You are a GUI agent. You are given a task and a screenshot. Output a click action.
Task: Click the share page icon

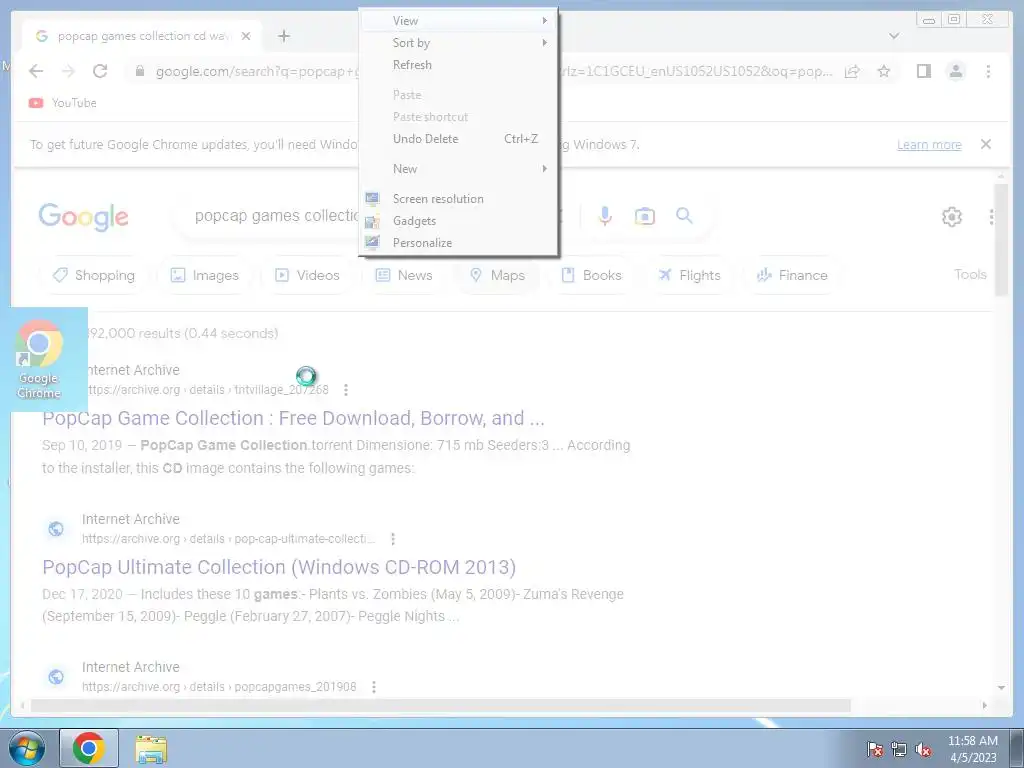pyautogui.click(x=852, y=71)
